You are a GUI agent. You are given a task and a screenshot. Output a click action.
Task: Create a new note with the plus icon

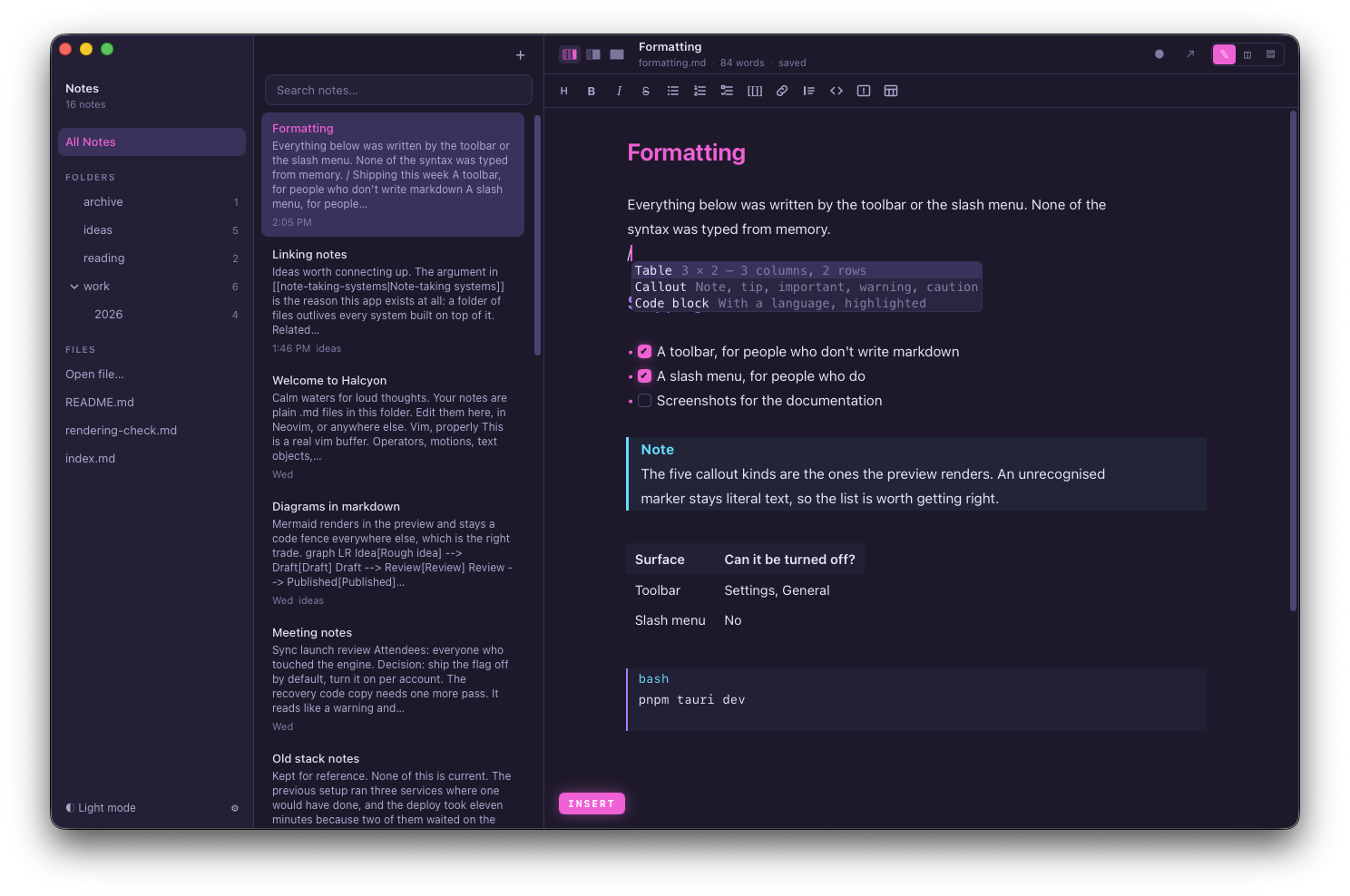521,55
